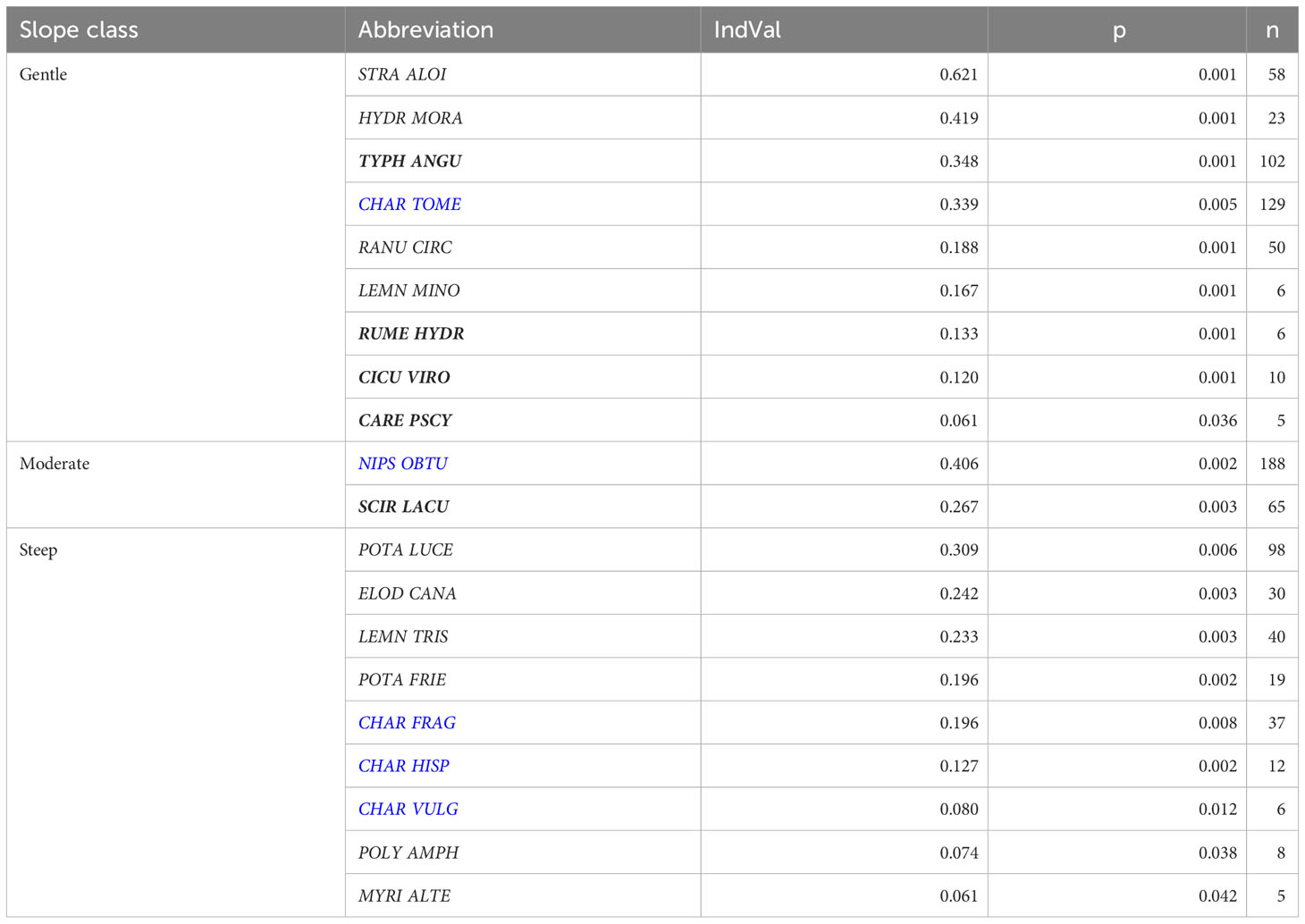Click the CHAR VULG link
The width and height of the screenshot is (1305, 924).
[x=408, y=810]
